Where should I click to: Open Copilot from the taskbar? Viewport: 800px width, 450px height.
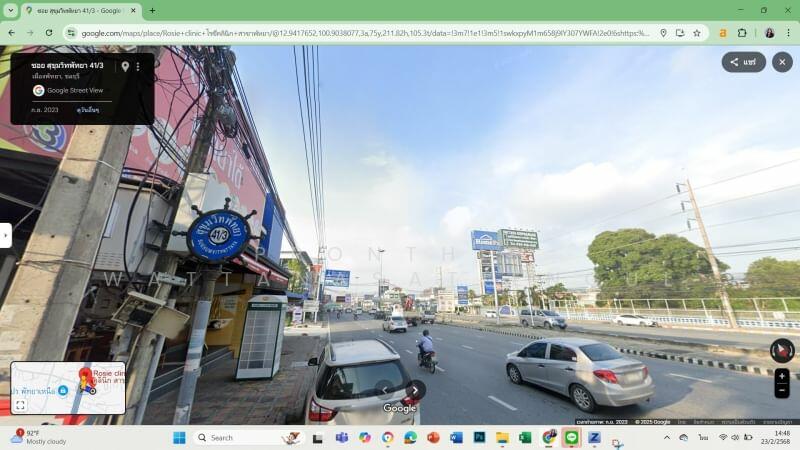[364, 438]
